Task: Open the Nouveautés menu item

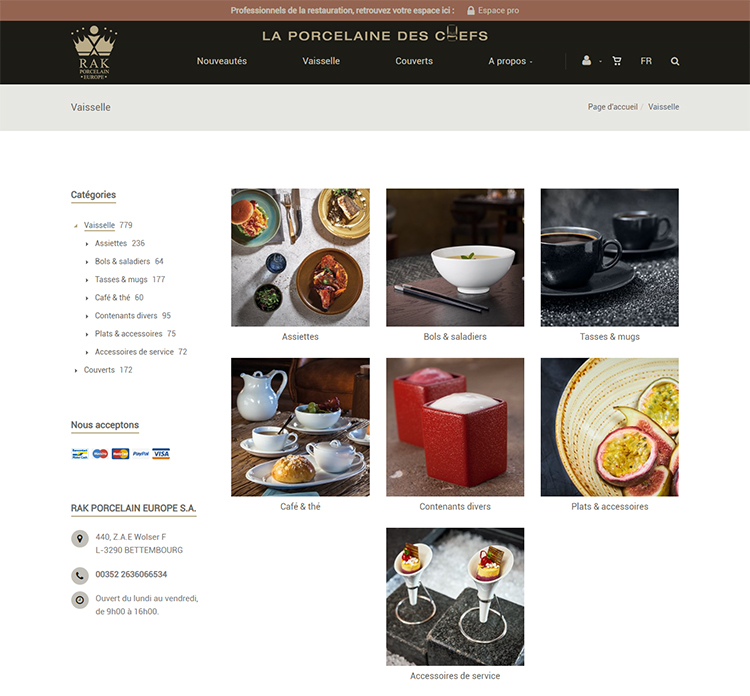Action: pos(222,61)
